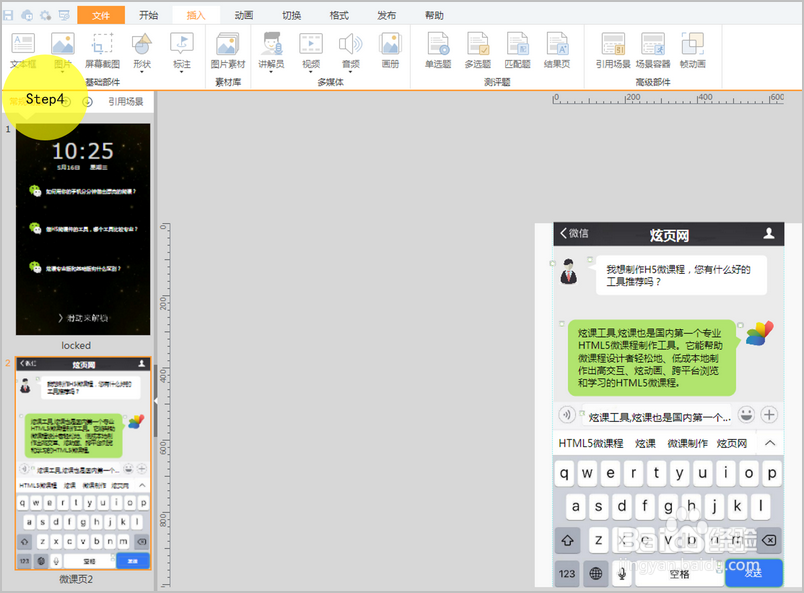Open the 引用场景 tab in the page panel
804x593 pixels.
[126, 102]
